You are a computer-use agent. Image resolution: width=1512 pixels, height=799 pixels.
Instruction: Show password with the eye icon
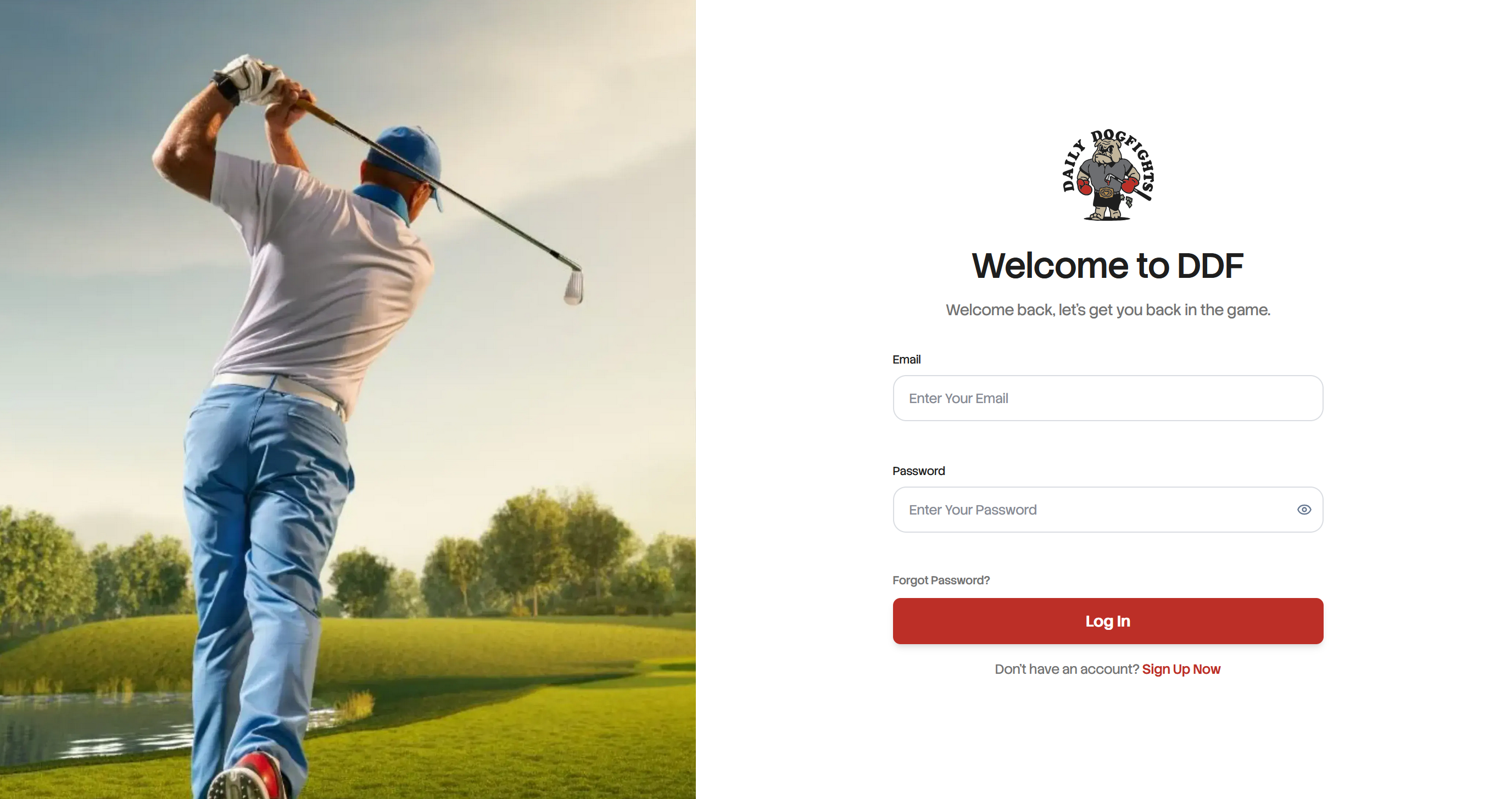pos(1304,510)
